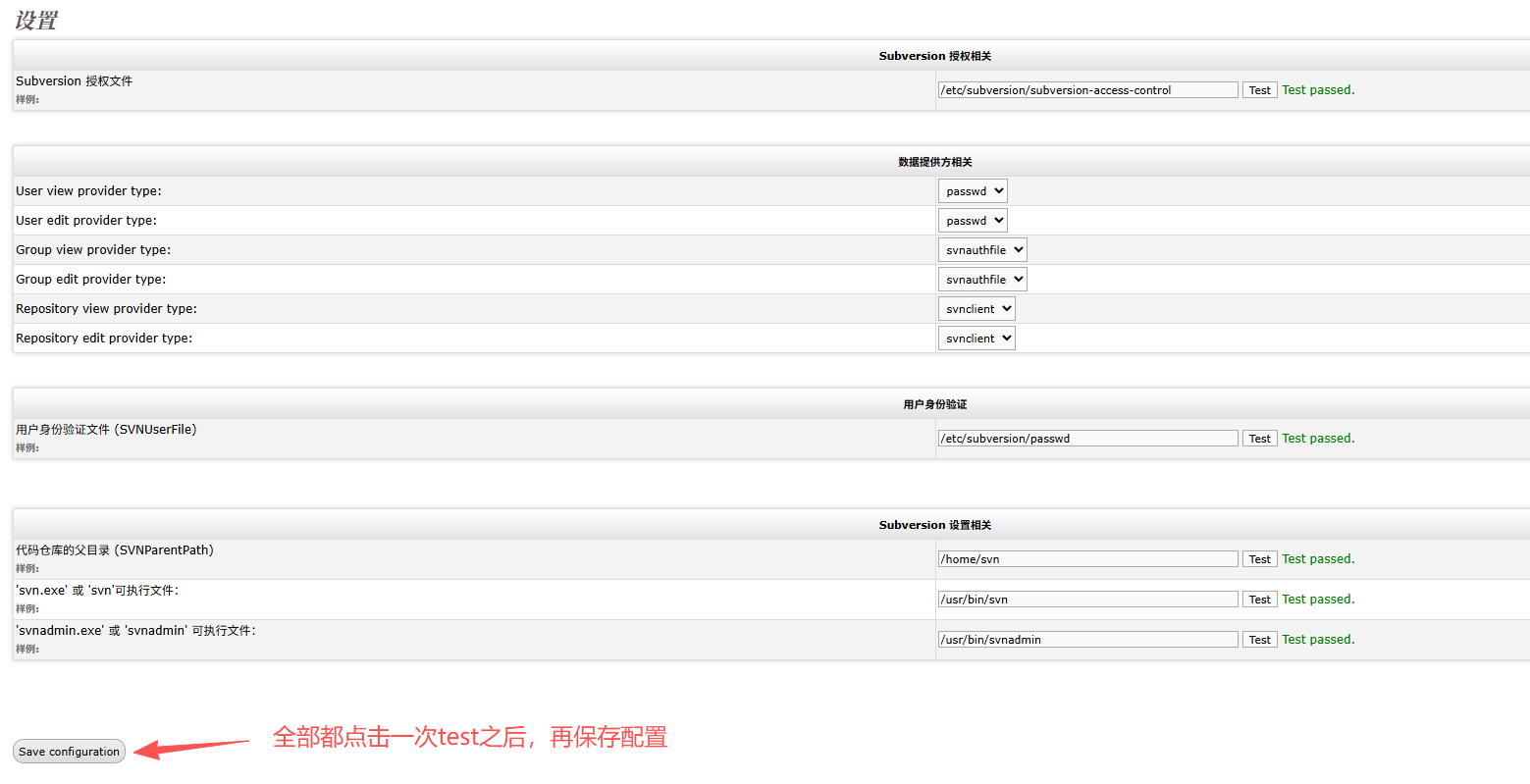Image resolution: width=1530 pixels, height=784 pixels.
Task: Select the /home/svn parent path field
Action: pyautogui.click(x=1086, y=558)
